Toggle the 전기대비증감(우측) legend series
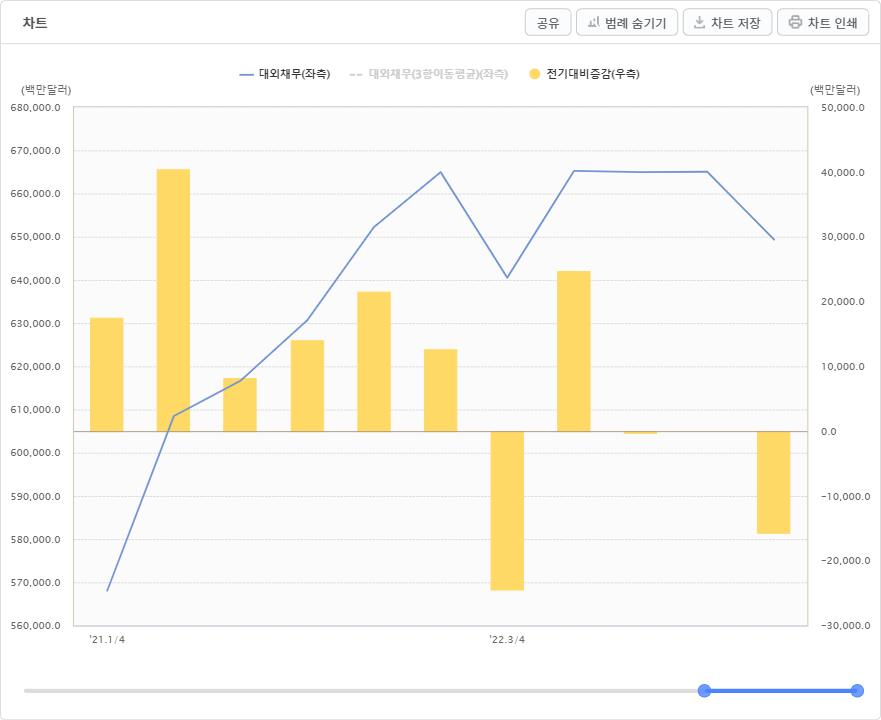 (x=585, y=74)
